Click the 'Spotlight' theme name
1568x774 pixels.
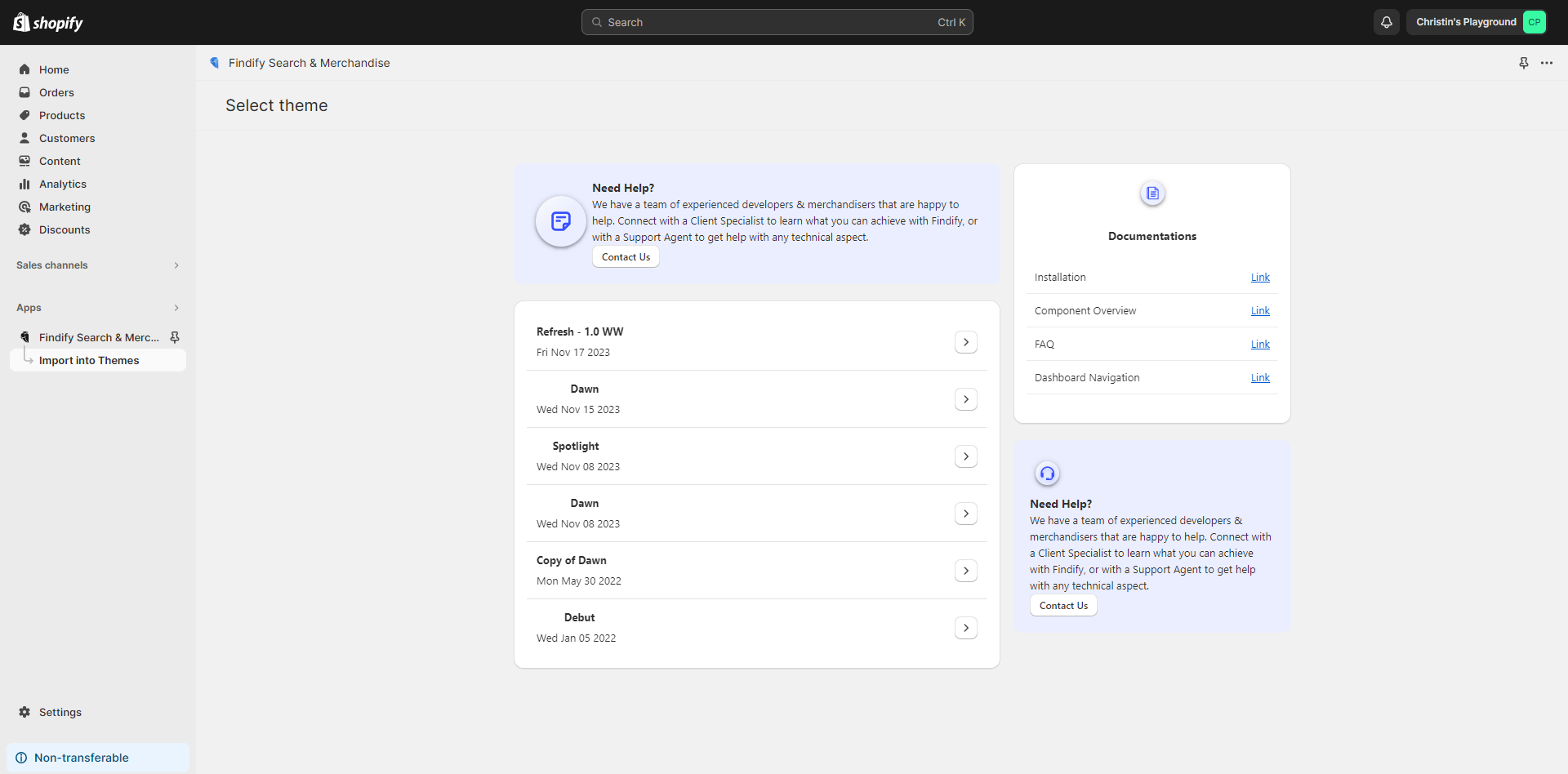point(576,446)
